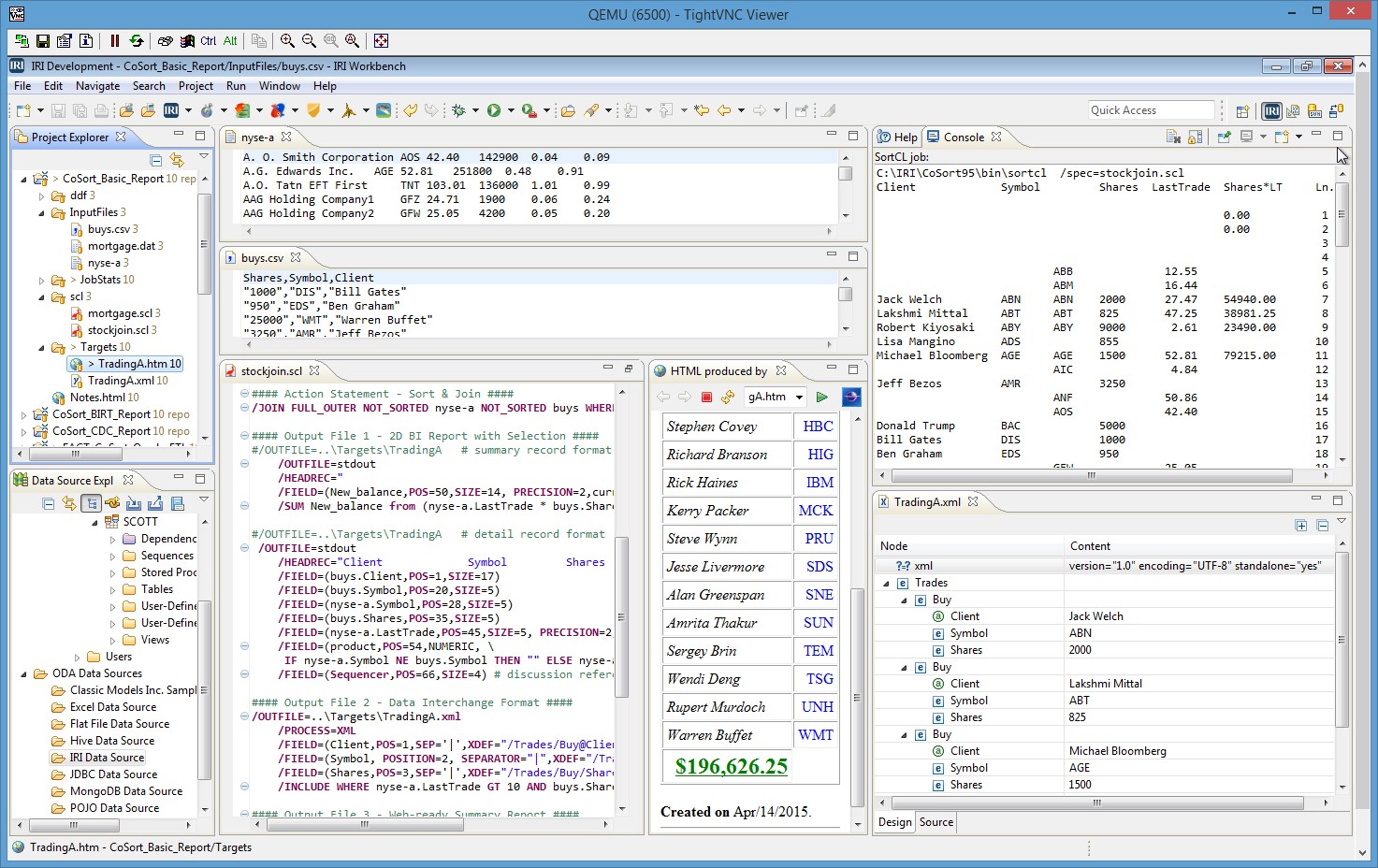The height and width of the screenshot is (868, 1378).
Task: Click the Console scroll lock icon
Action: [1195, 137]
